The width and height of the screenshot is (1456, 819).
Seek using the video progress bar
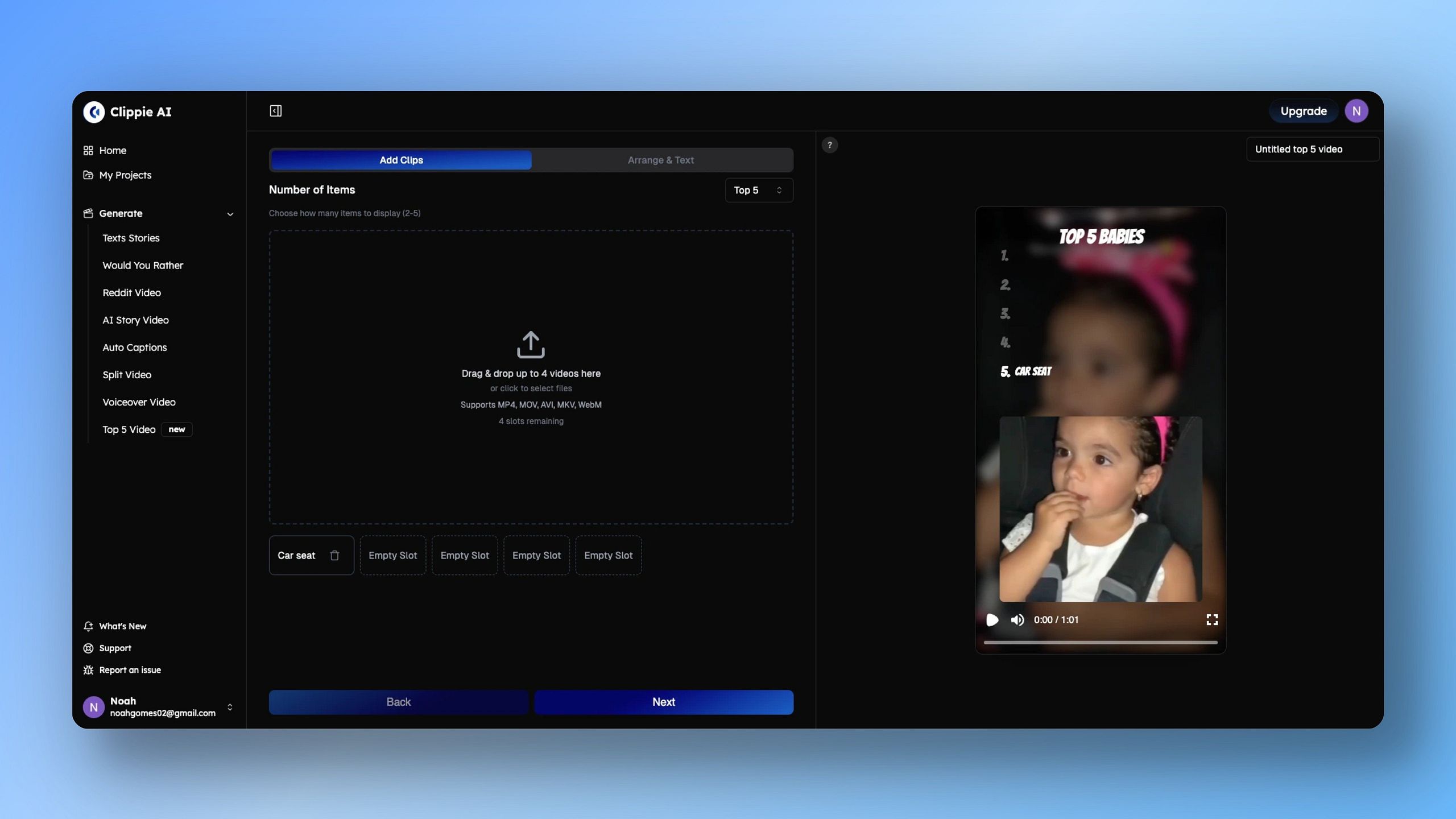[1101, 642]
